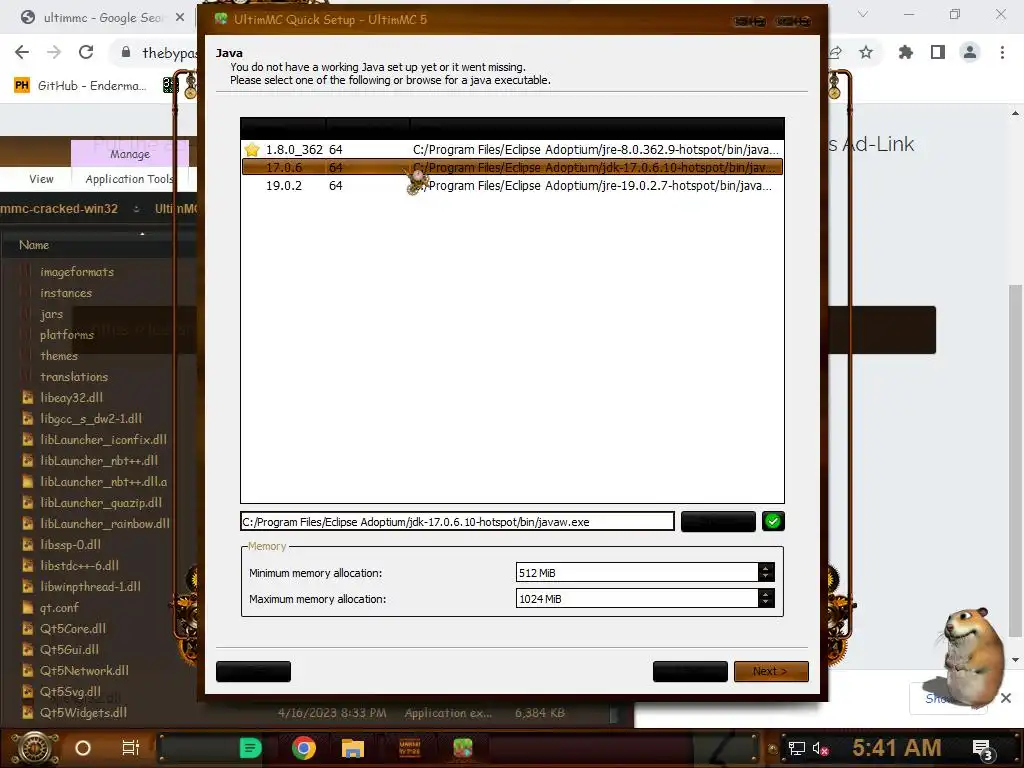
Task: Select qt.conf file in Explorer
Action: [59, 607]
